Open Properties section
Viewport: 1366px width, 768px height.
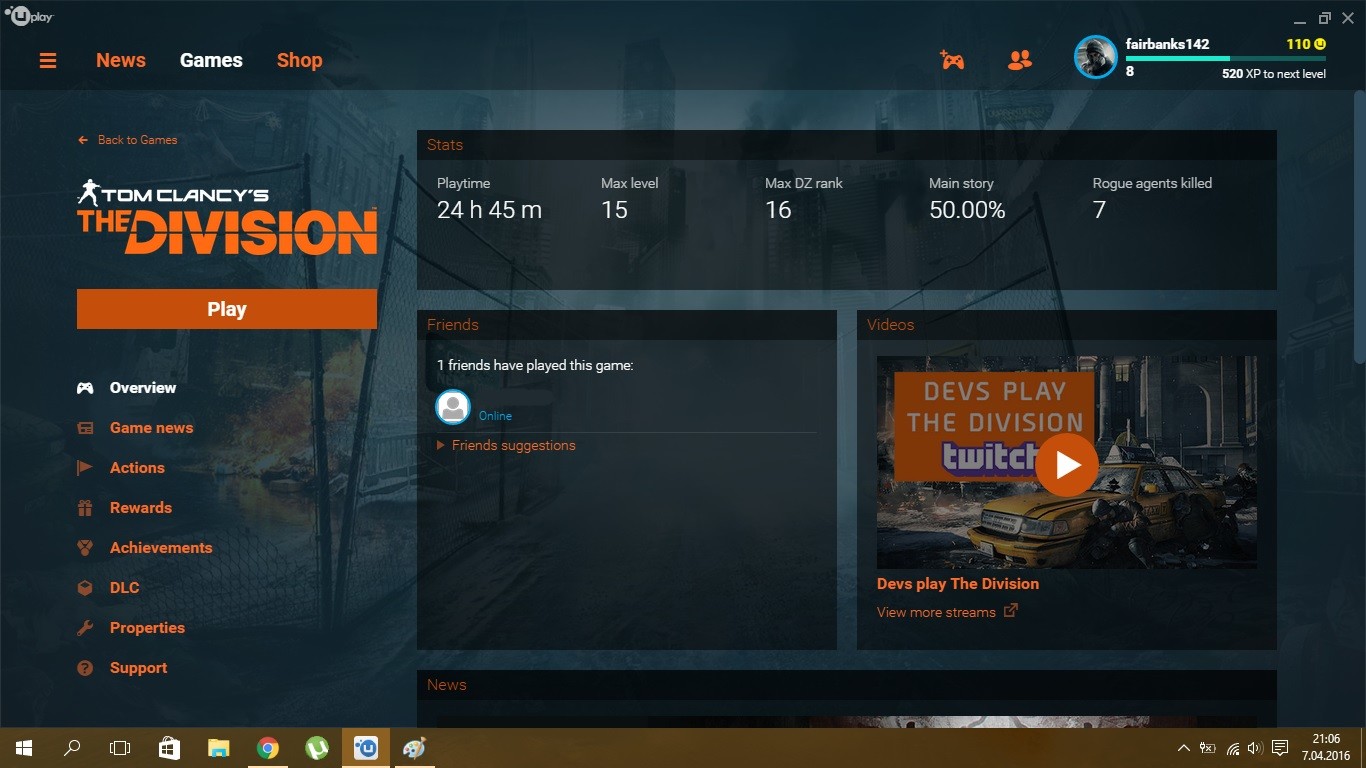click(x=147, y=628)
